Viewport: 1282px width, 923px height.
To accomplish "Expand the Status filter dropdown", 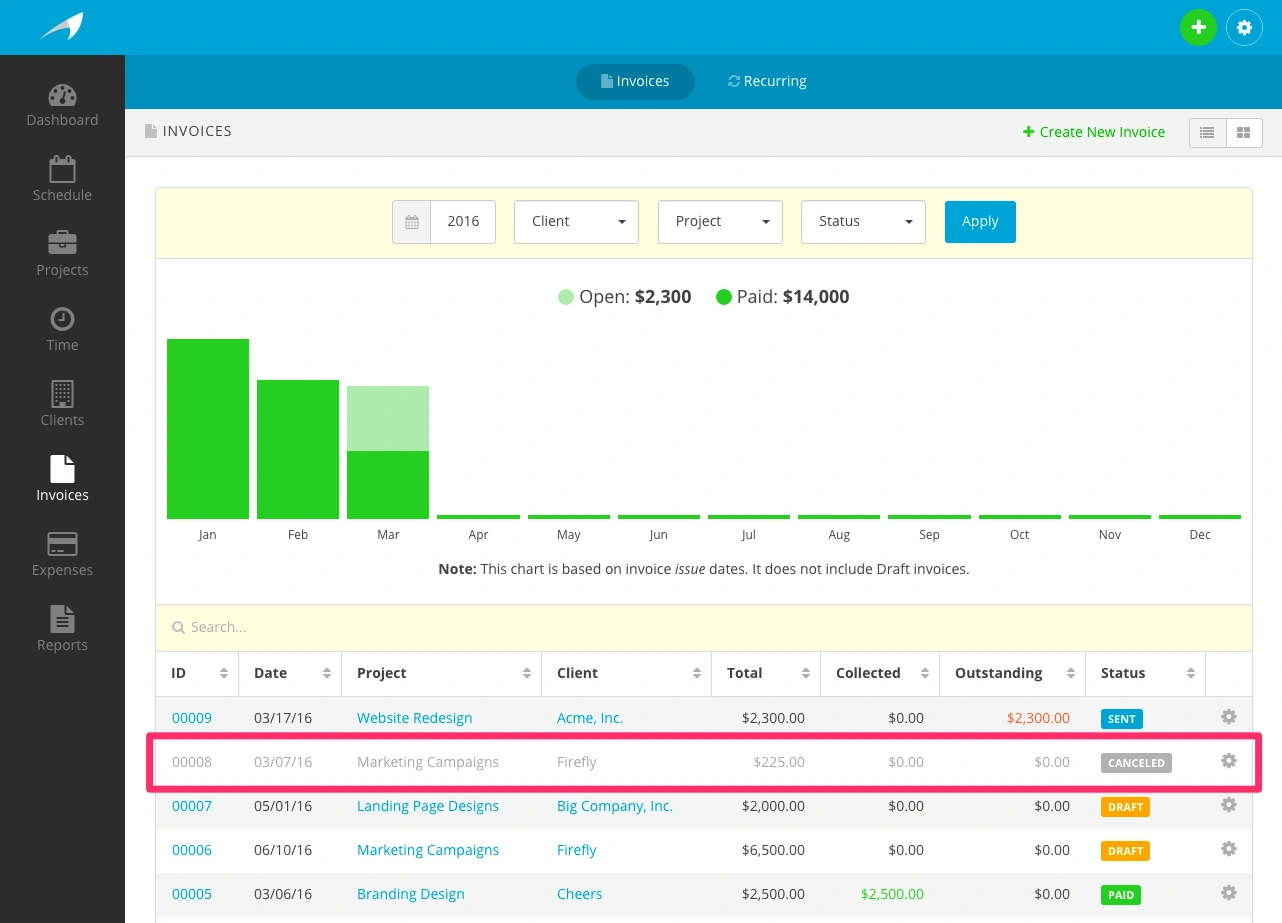I will click(863, 221).
